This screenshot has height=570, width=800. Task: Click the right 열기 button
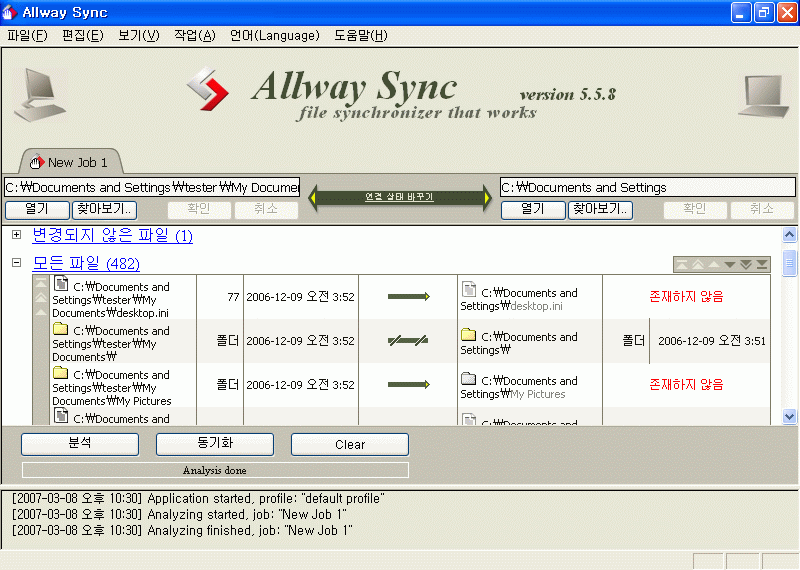coord(533,210)
